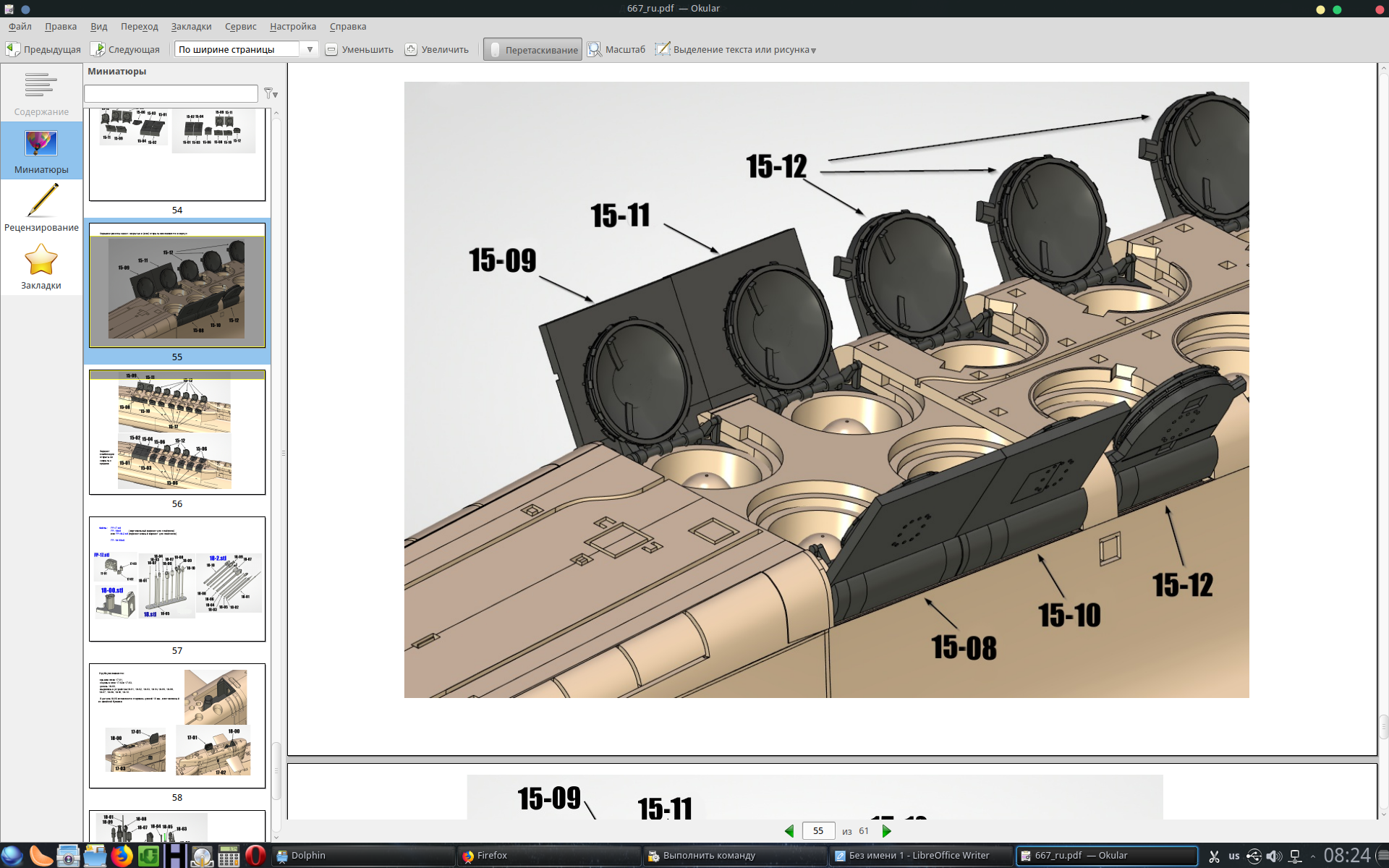This screenshot has width=1389, height=868.
Task: Open the network connection tray icon
Action: (1295, 856)
